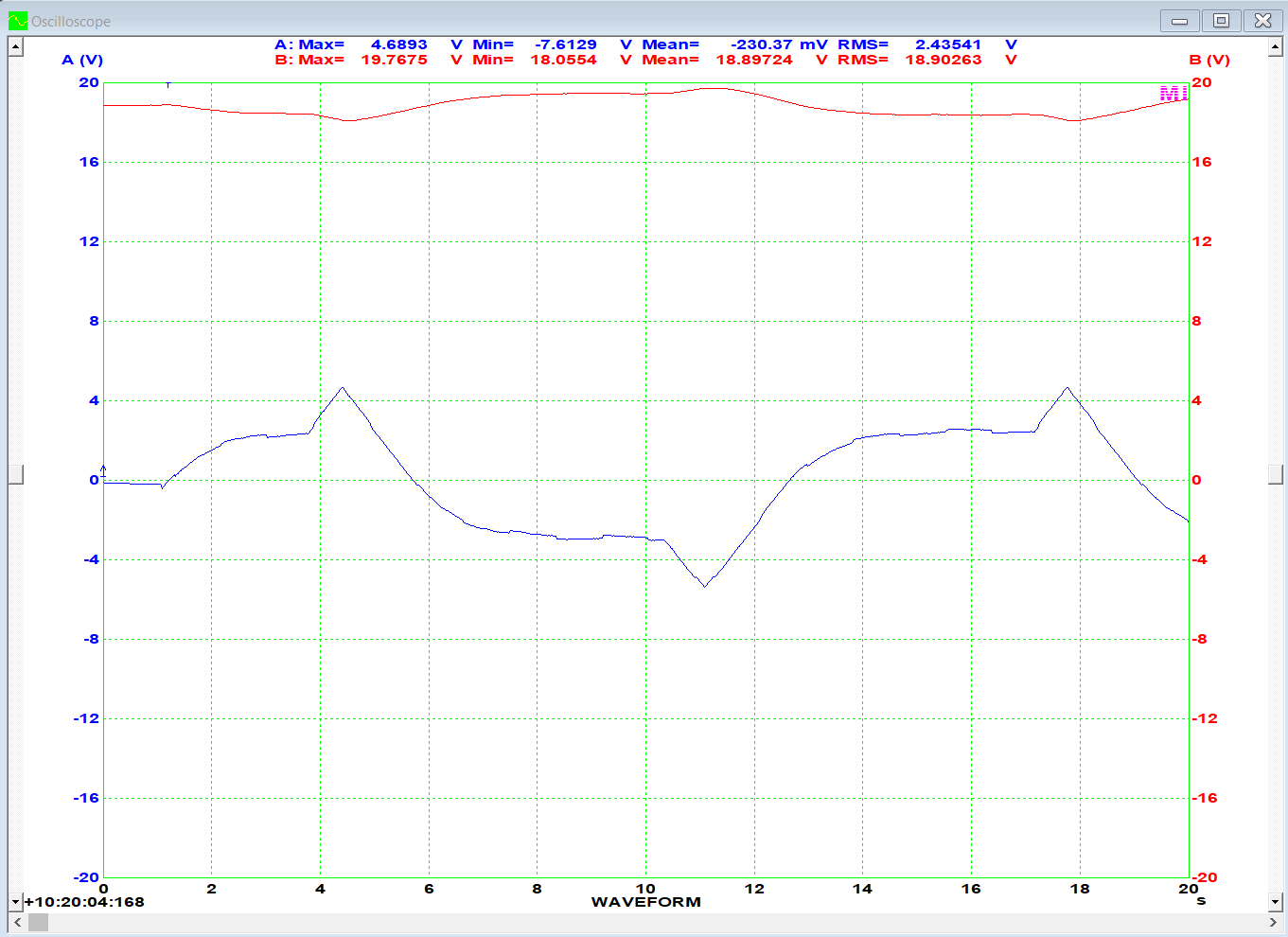Click the magenta MI marker label
The image size is (1288, 937).
1173,93
